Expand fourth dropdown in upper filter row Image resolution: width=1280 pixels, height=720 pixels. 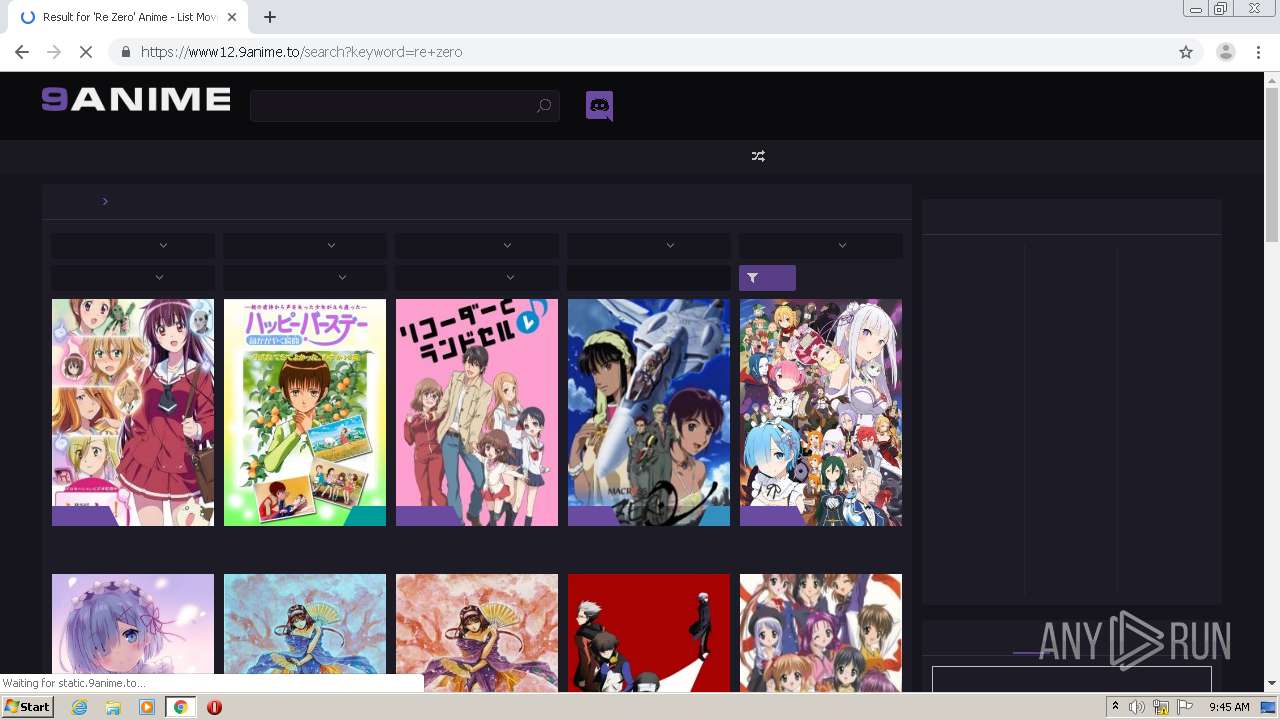(649, 245)
